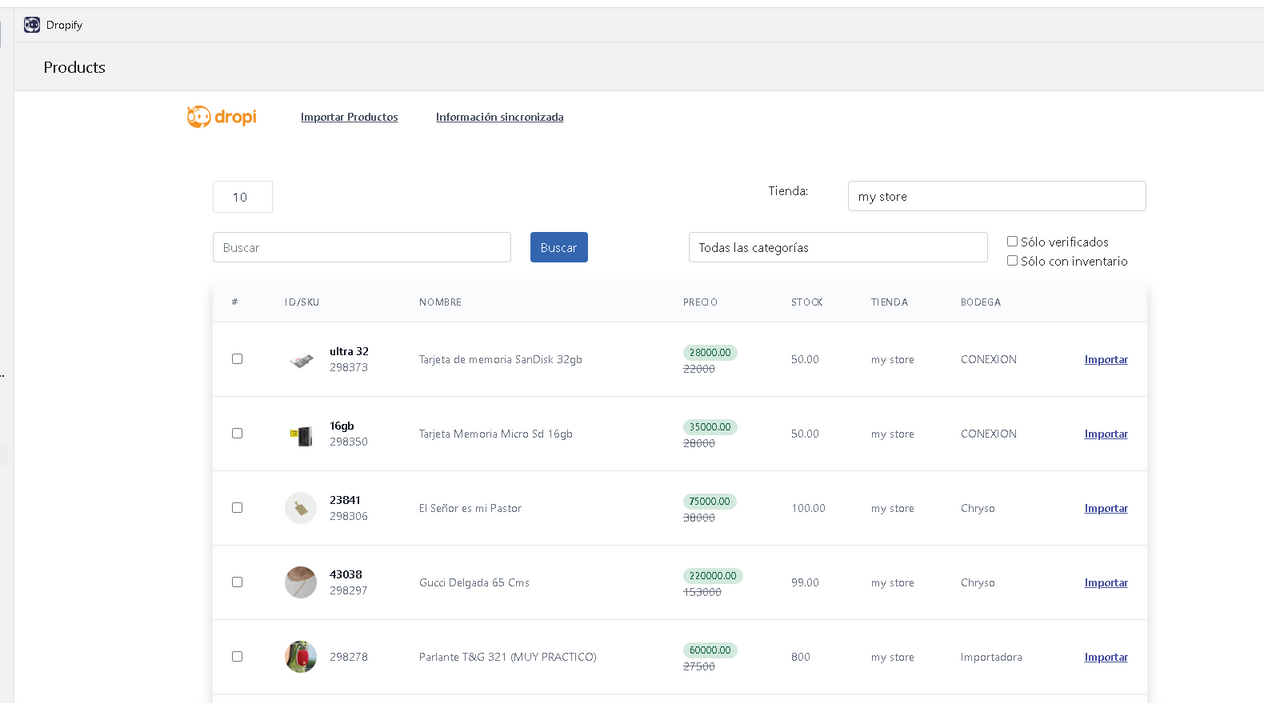
Task: Click product name Tarjeta de memoria SanDisk 32gb
Action: 500,359
